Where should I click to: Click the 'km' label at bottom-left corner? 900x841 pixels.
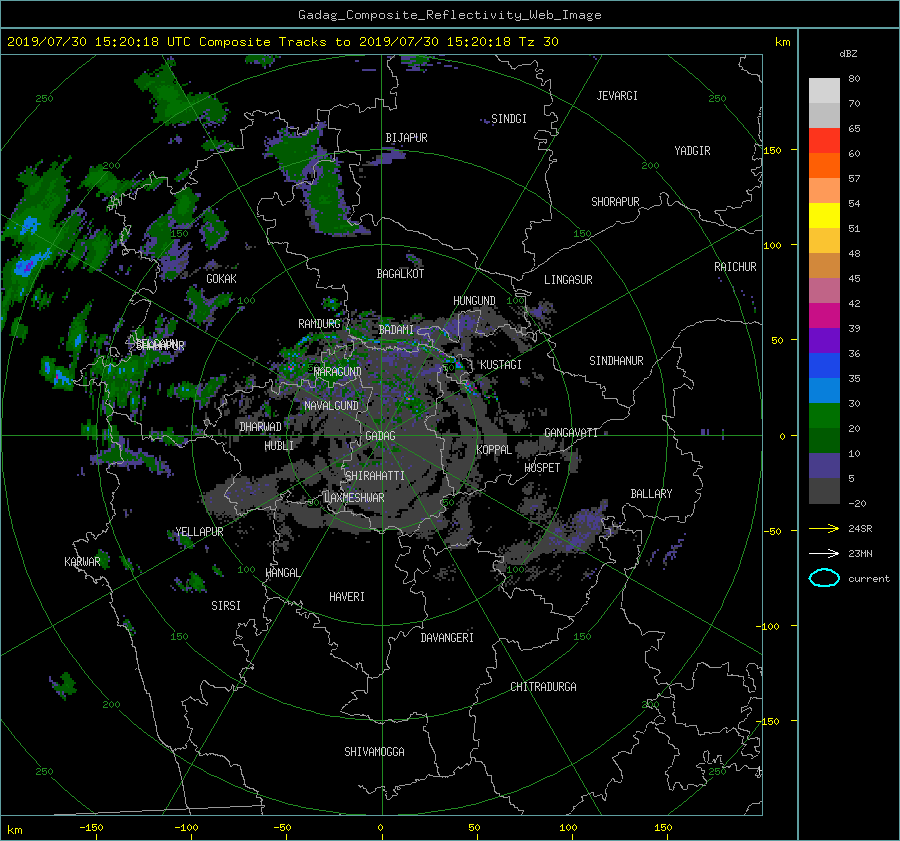(15, 830)
